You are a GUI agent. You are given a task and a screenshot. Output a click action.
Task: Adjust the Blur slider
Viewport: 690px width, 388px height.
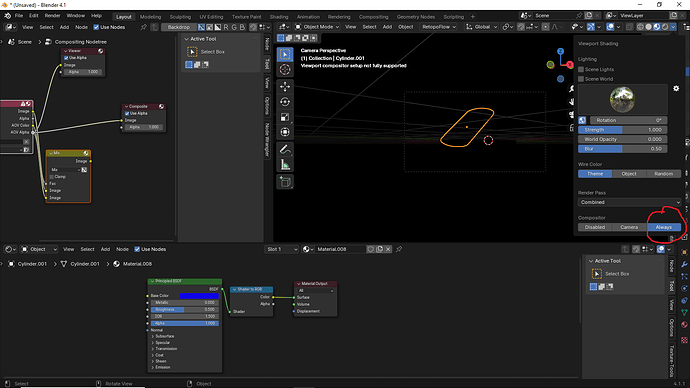[x=622, y=149]
